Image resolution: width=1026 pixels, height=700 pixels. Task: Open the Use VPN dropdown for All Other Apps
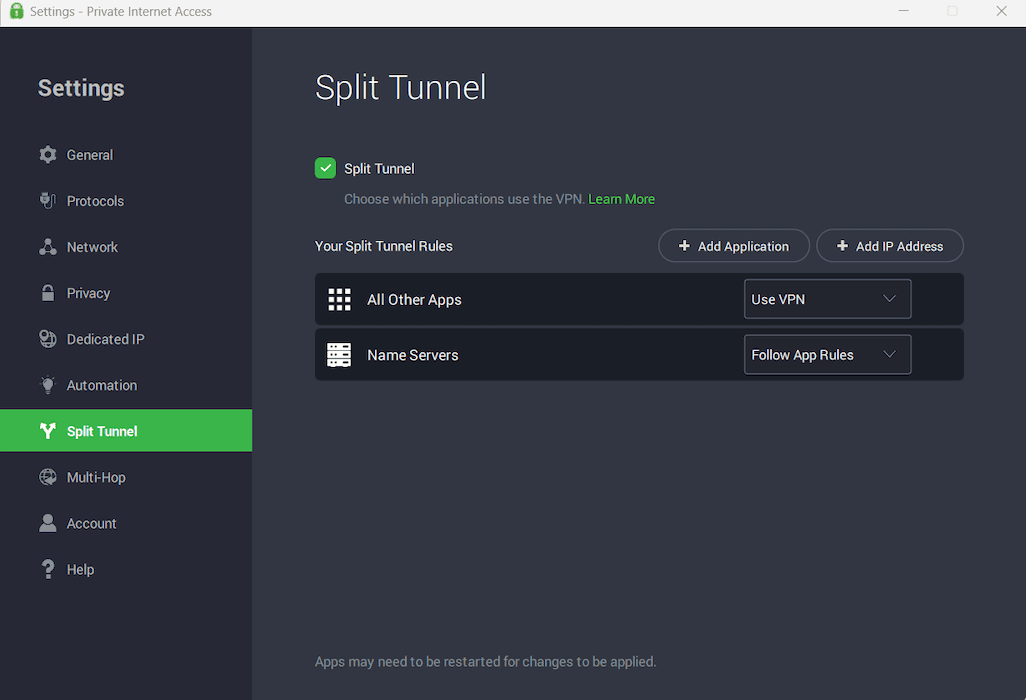pos(827,298)
